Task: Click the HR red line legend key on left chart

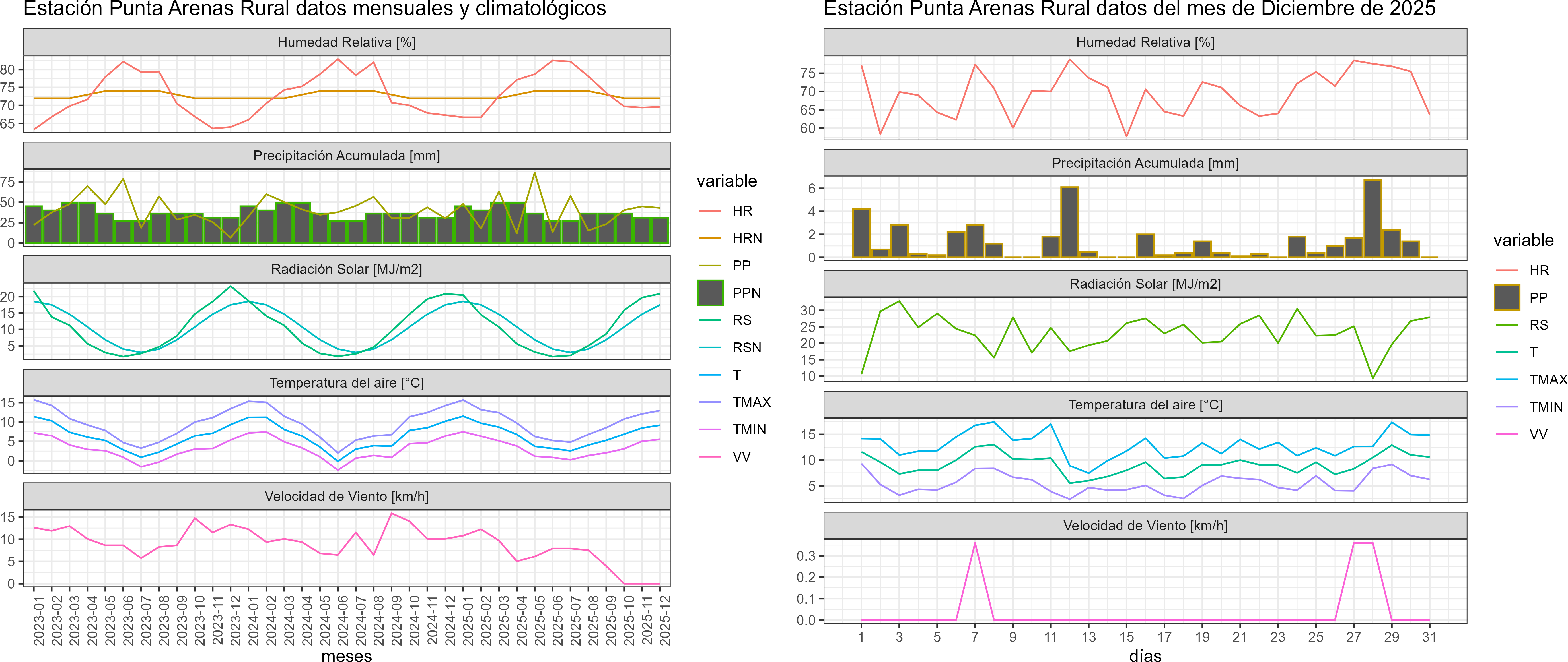Action: 710,211
